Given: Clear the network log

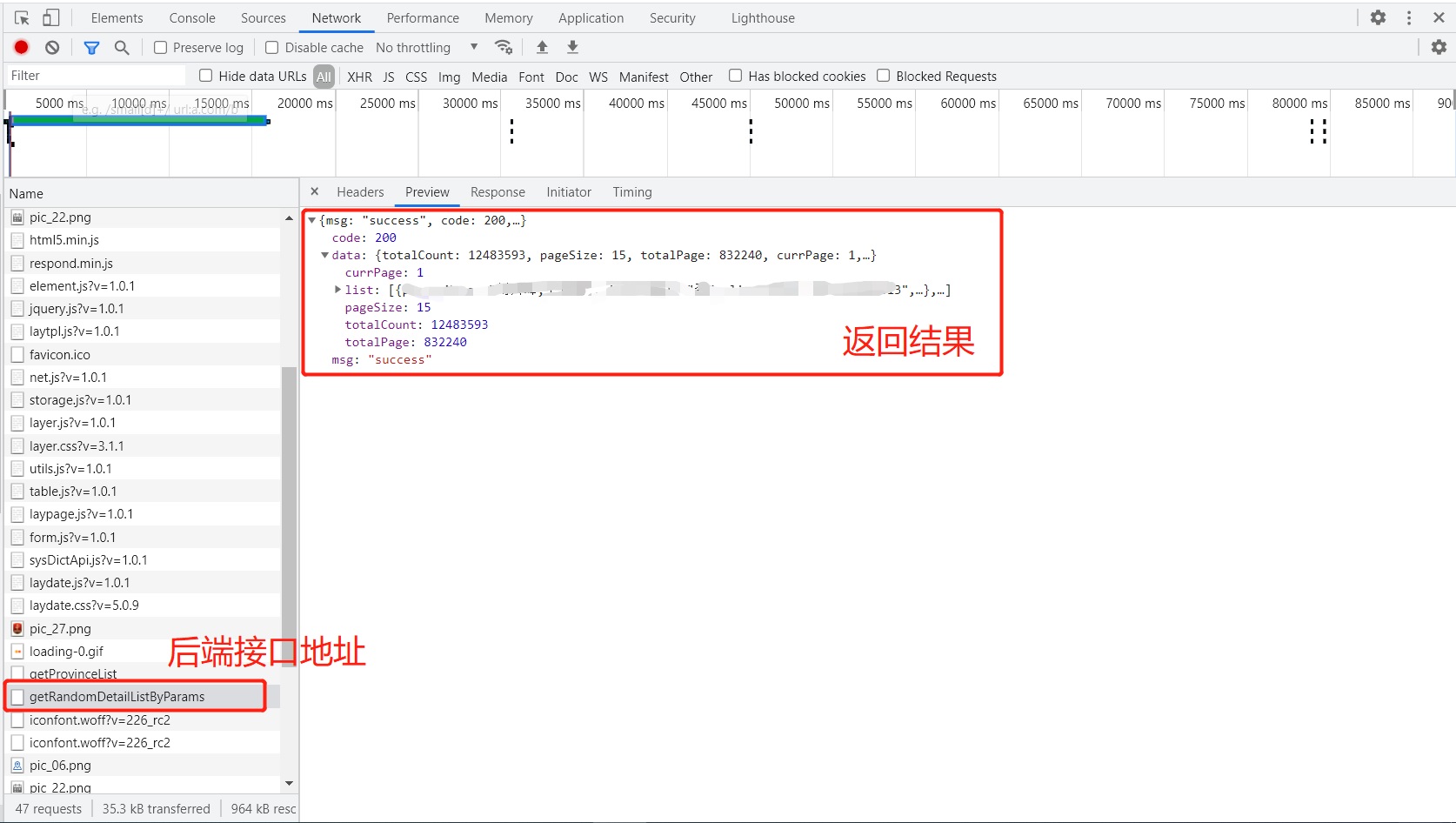Looking at the screenshot, I should click(52, 48).
